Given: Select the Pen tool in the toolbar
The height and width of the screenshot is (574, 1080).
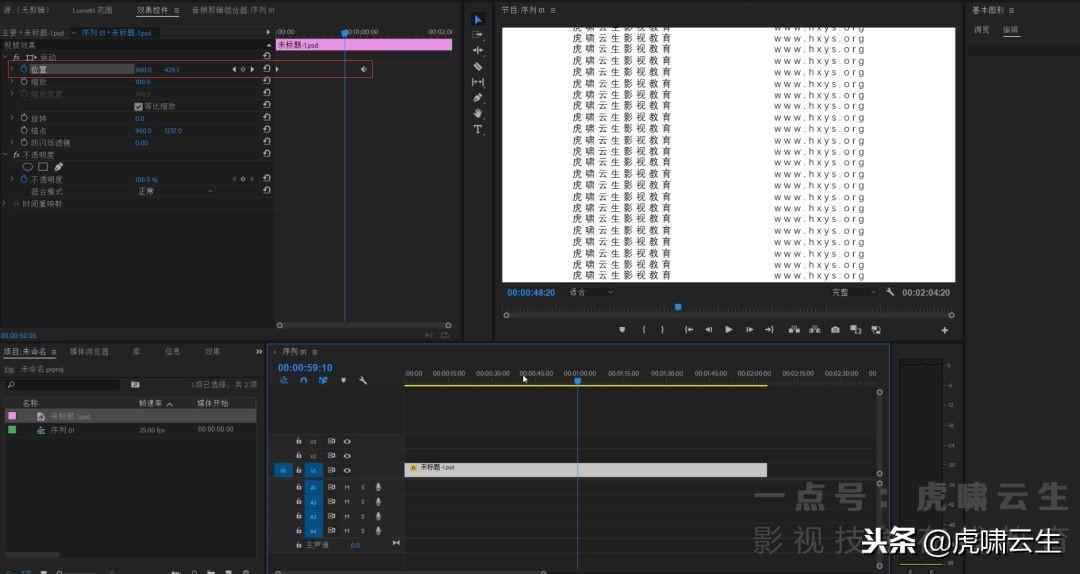Looking at the screenshot, I should point(478,98).
